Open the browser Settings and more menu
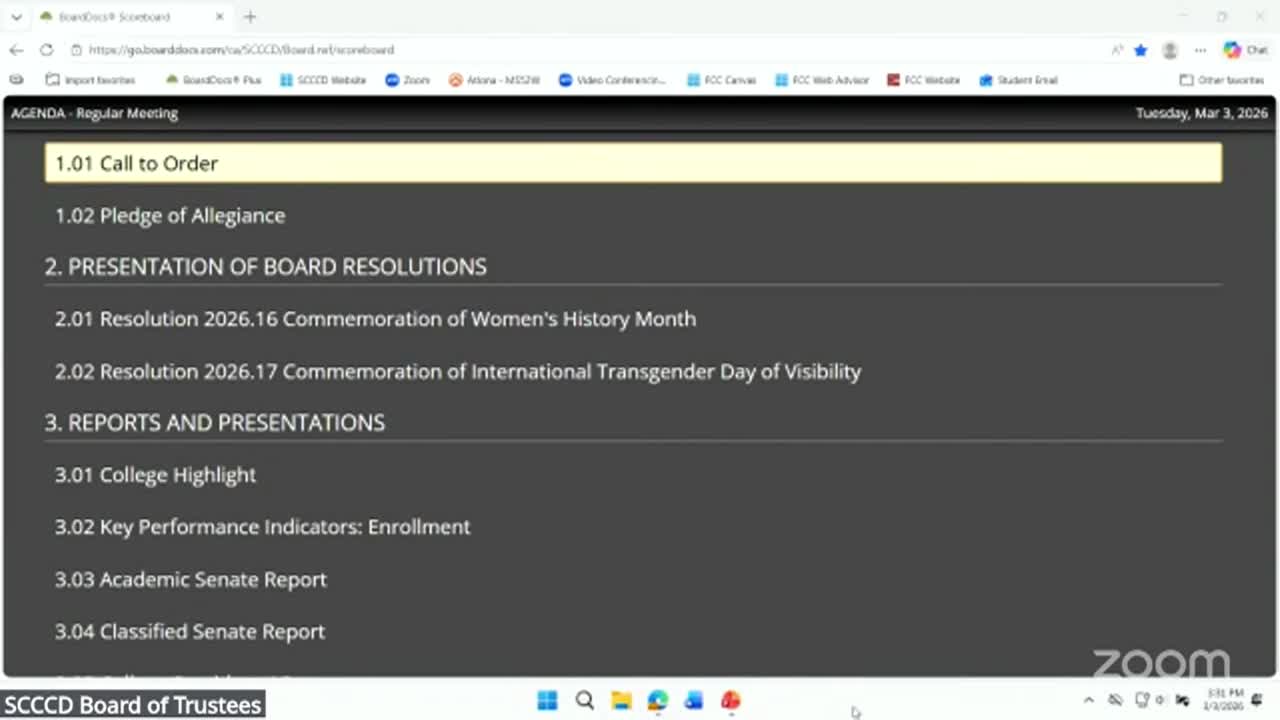This screenshot has width=1280, height=720. (x=1200, y=49)
